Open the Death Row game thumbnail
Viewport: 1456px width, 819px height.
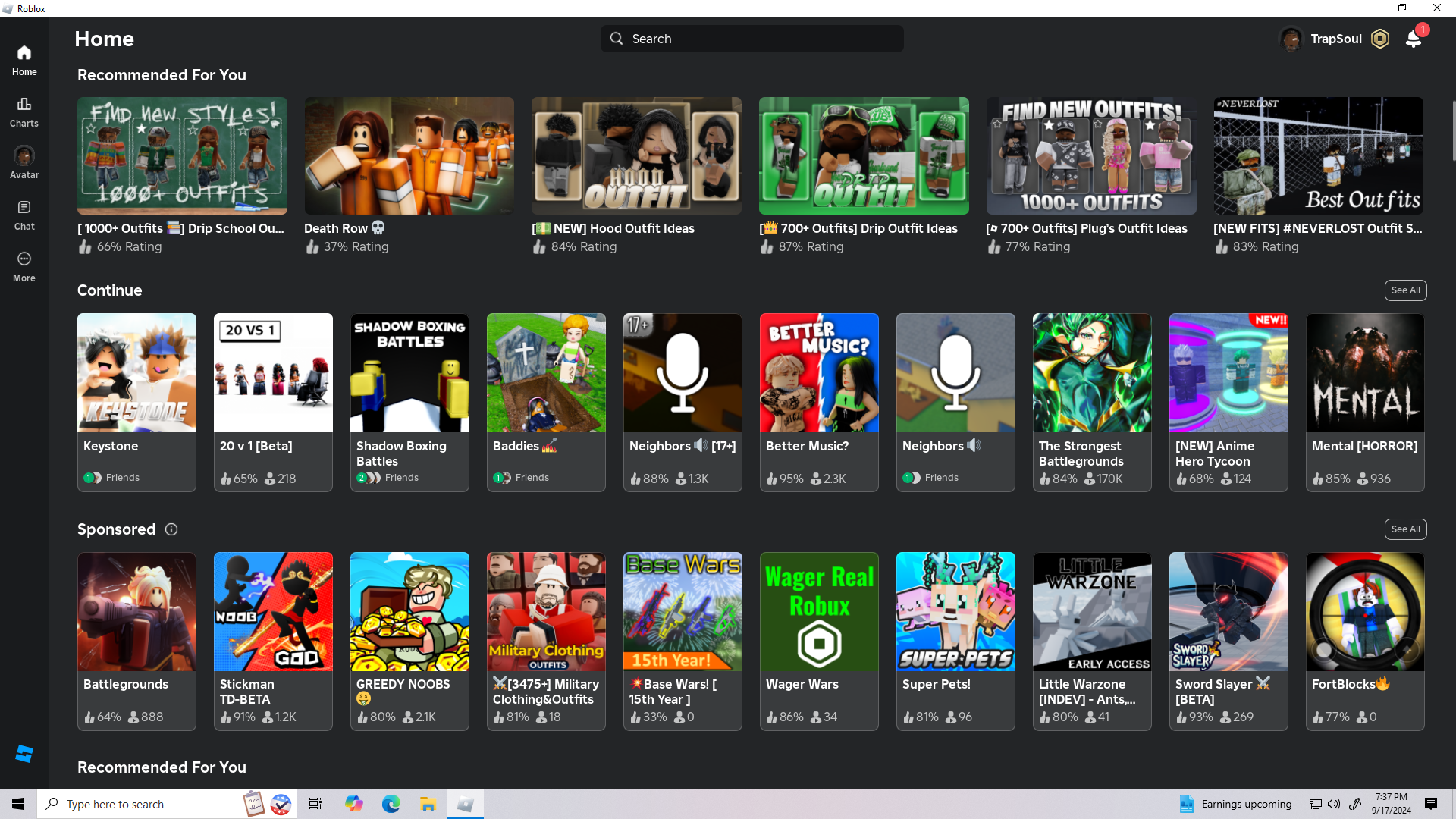(x=409, y=155)
